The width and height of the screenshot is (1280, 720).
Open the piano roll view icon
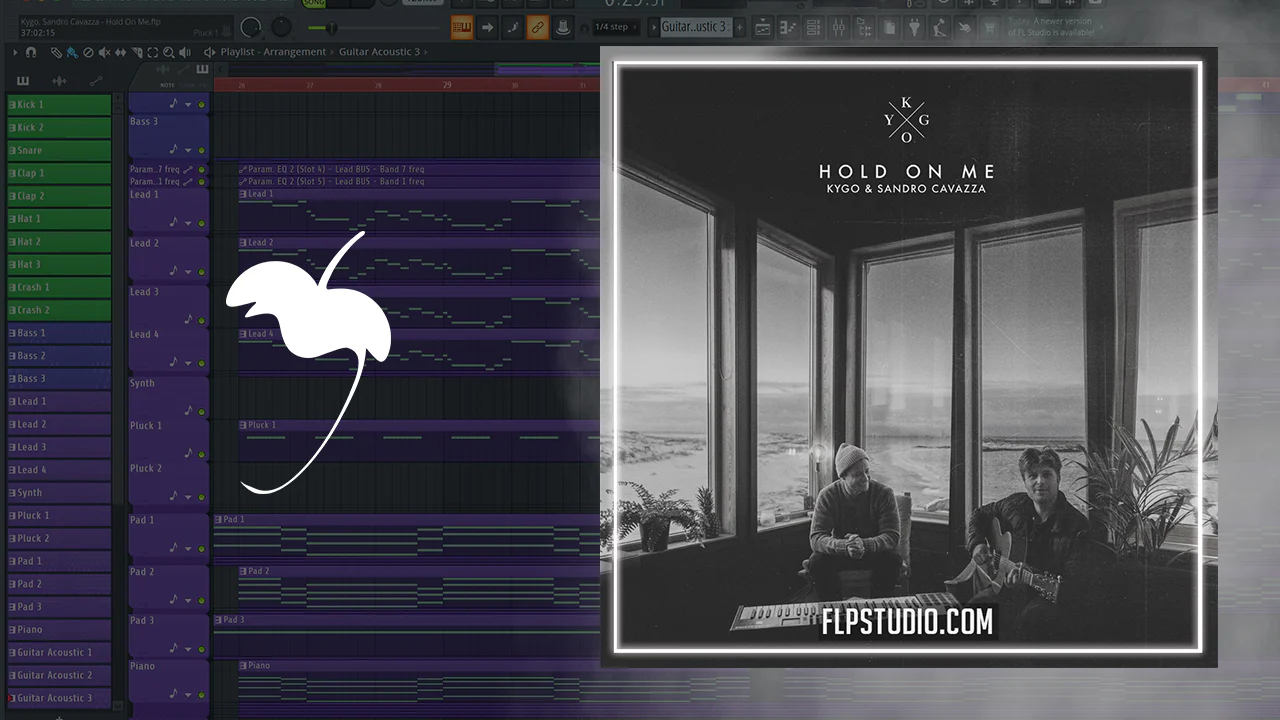coord(787,27)
